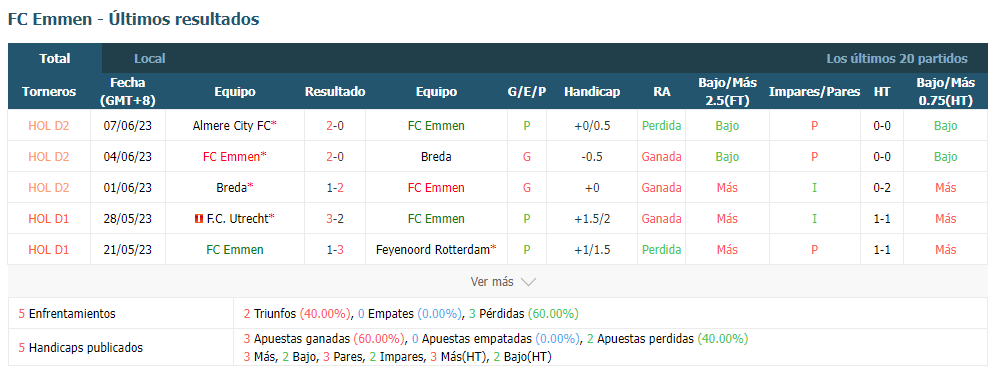Click the Breda team on 04/06/23 row

point(436,157)
